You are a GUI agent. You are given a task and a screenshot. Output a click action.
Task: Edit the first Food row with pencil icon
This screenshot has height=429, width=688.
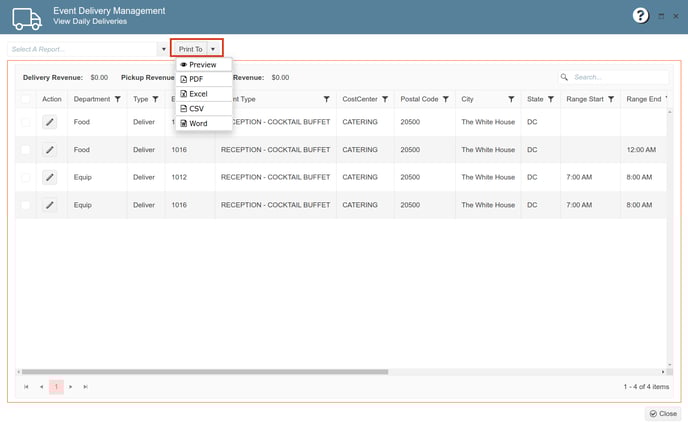click(x=50, y=122)
